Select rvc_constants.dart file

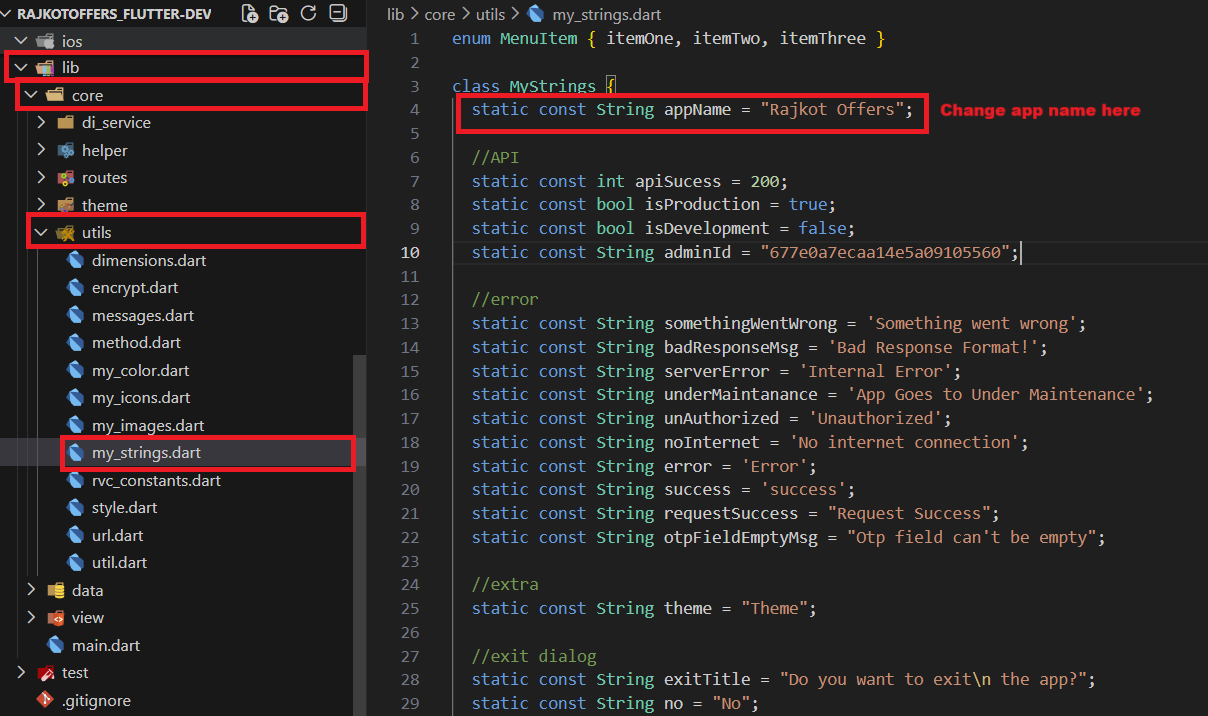[156, 480]
